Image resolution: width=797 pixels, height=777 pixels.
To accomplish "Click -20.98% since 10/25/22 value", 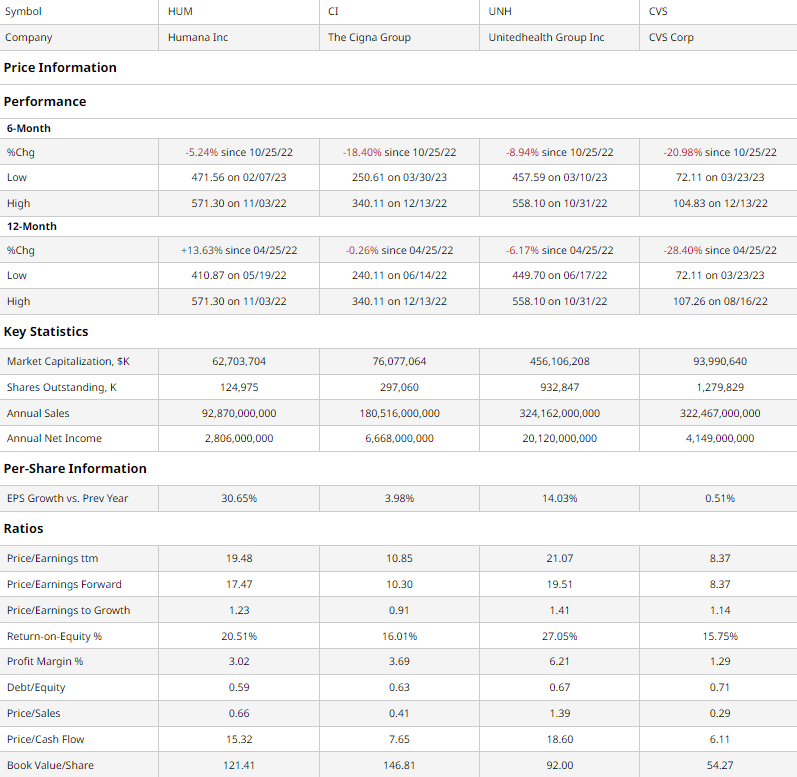I will coord(720,152).
